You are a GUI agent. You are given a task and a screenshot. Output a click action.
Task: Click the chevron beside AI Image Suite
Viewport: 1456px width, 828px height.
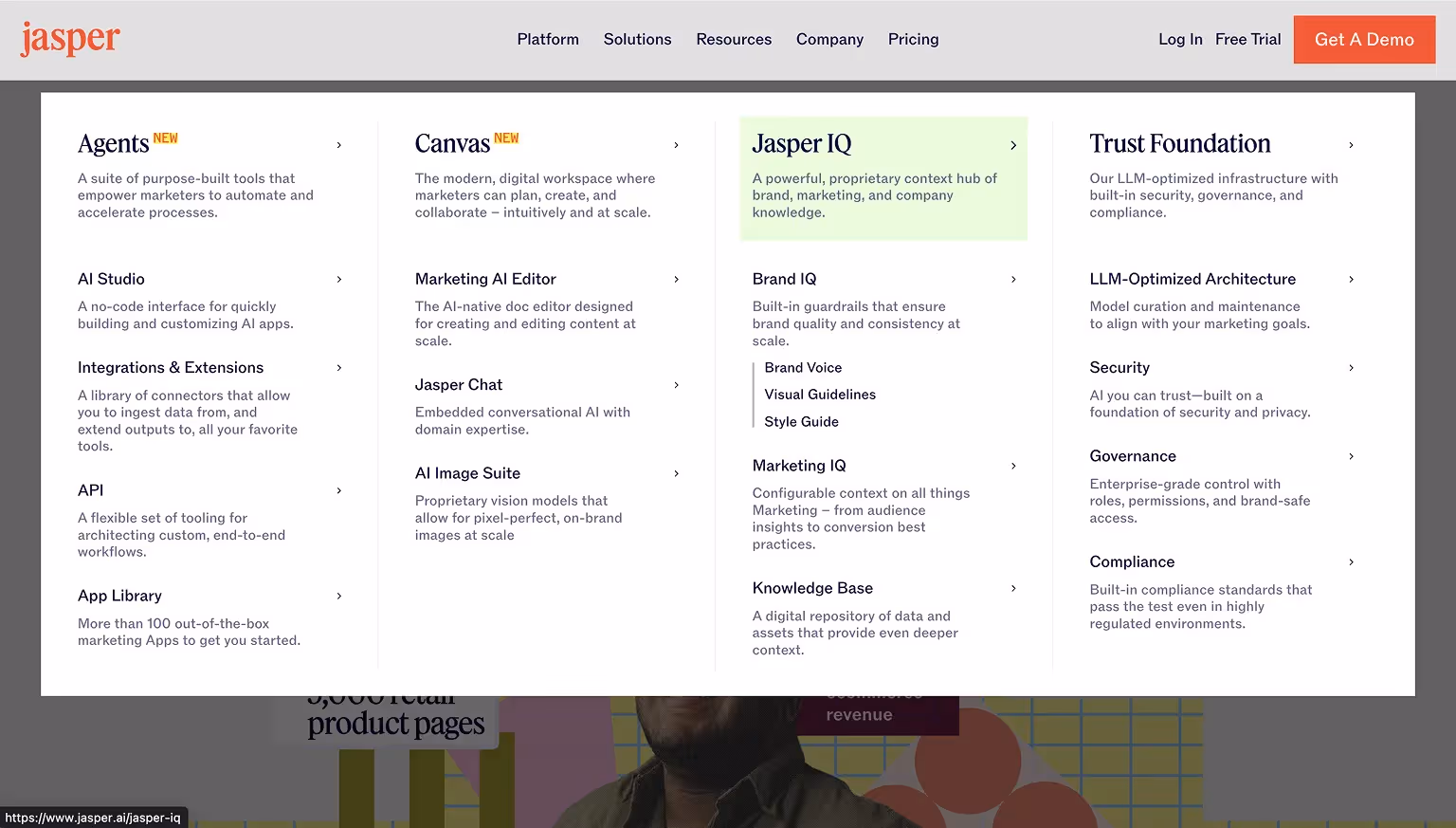pos(676,473)
